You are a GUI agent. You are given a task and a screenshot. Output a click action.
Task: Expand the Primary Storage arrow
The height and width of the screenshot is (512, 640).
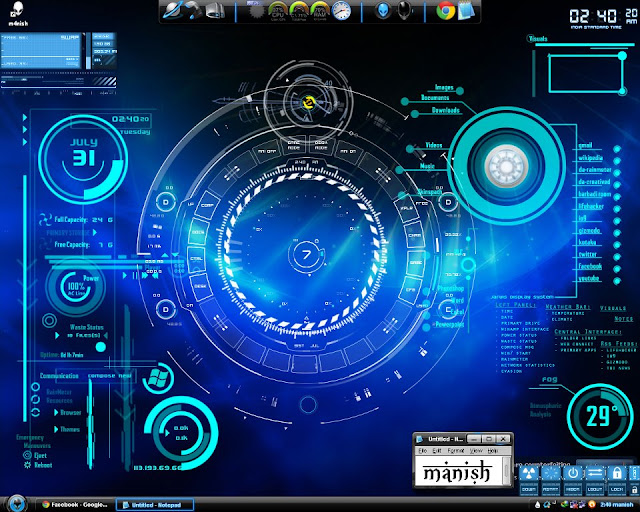click(x=95, y=232)
